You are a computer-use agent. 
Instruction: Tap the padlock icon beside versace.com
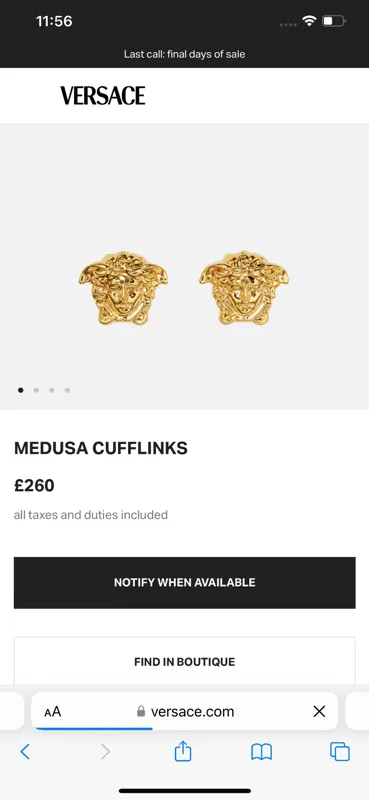click(141, 711)
